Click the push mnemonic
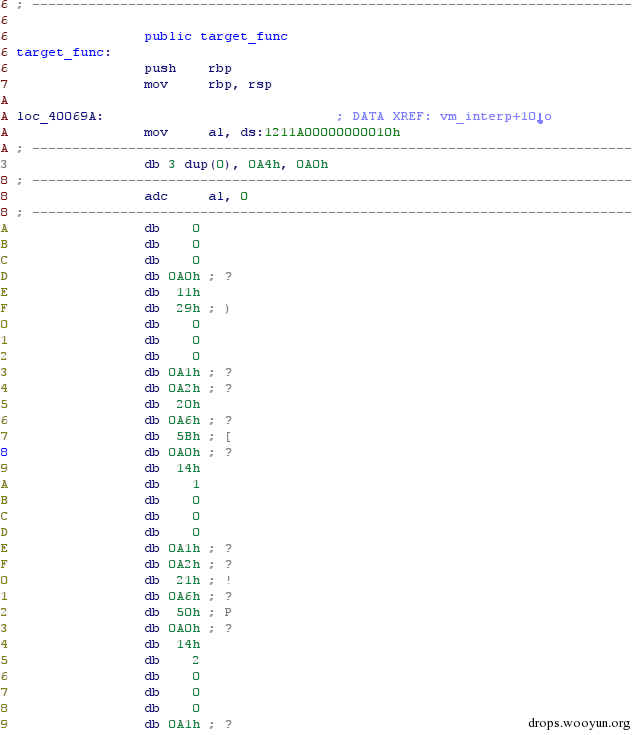 coord(160,68)
